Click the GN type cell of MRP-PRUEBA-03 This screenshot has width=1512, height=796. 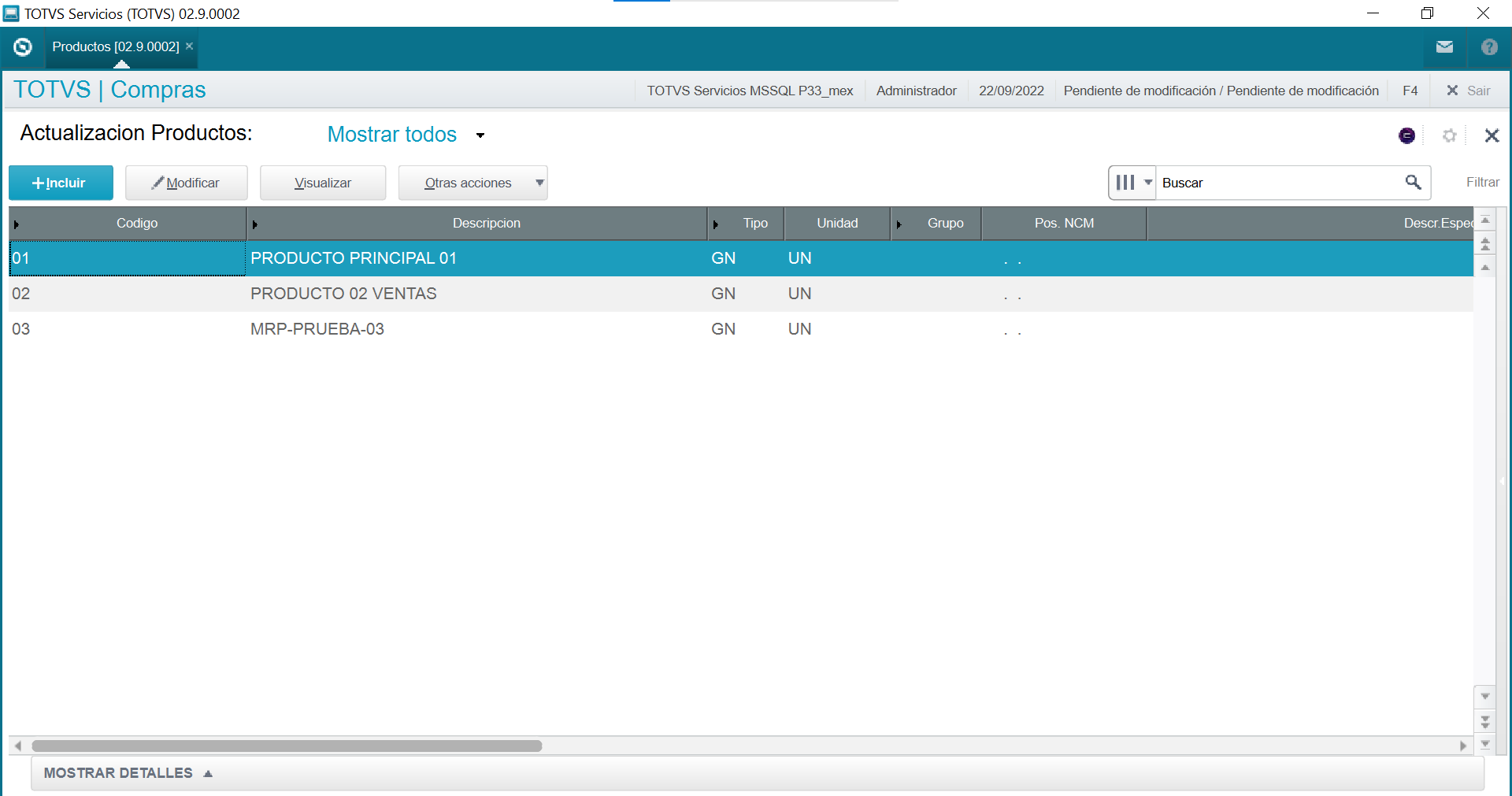746,329
